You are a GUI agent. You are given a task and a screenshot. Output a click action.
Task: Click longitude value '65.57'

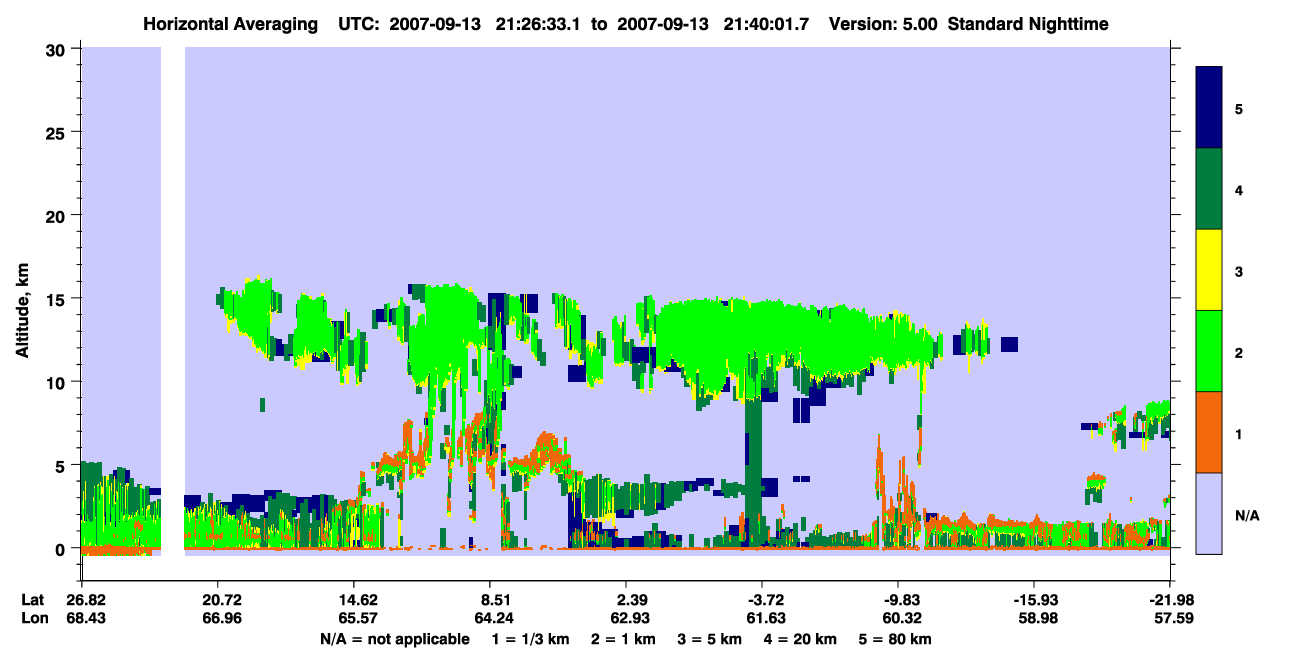359,618
